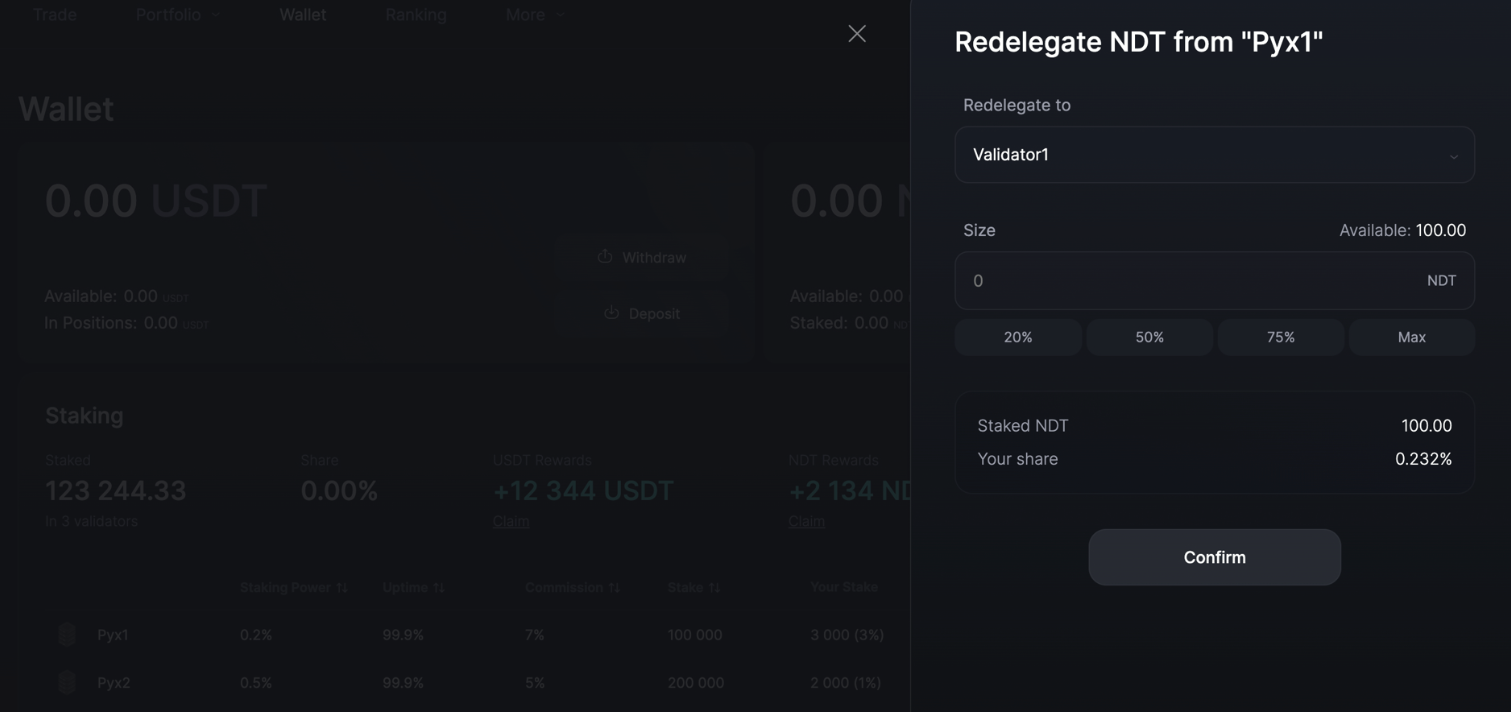Confirm the redelegation
The image size is (1511, 712).
pos(1214,557)
